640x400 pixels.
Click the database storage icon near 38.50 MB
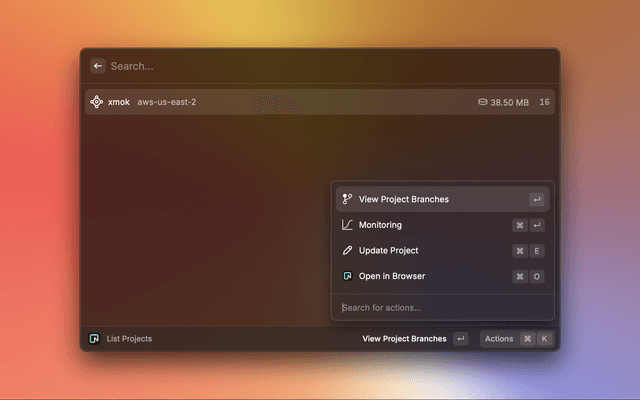point(483,102)
